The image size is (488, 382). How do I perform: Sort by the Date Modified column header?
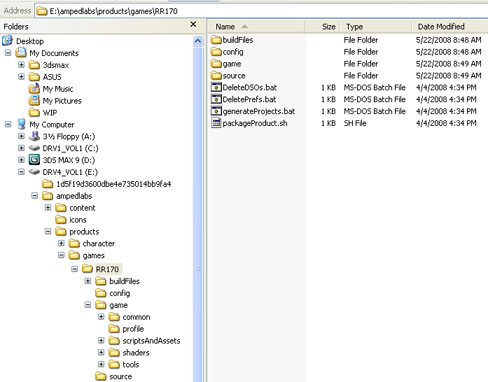[x=450, y=26]
